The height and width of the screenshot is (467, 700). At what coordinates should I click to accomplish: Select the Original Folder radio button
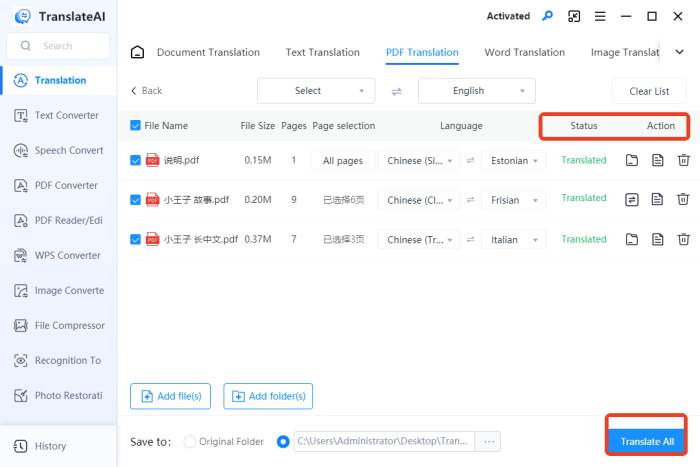189,442
